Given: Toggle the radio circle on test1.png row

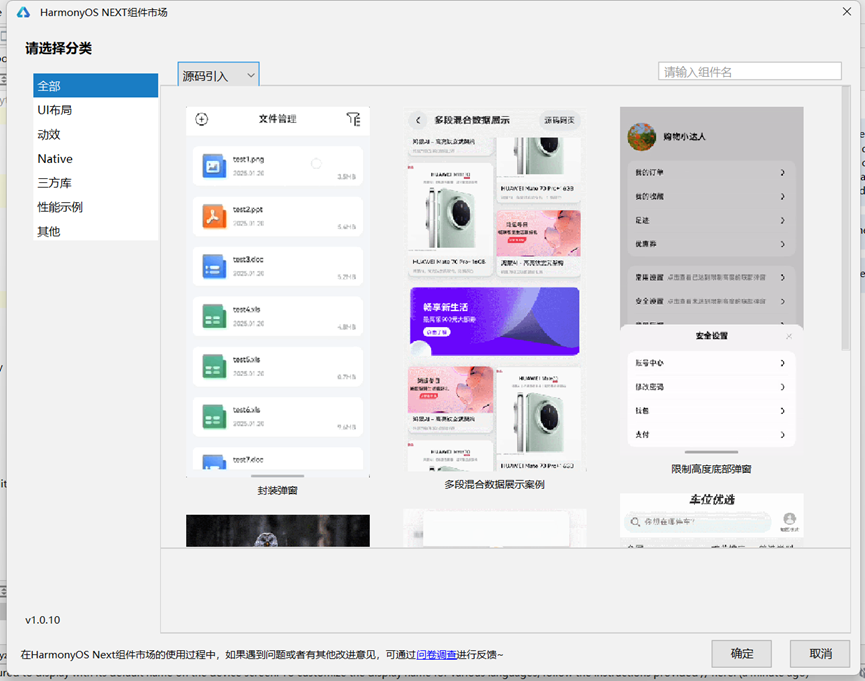Looking at the screenshot, I should [316, 163].
